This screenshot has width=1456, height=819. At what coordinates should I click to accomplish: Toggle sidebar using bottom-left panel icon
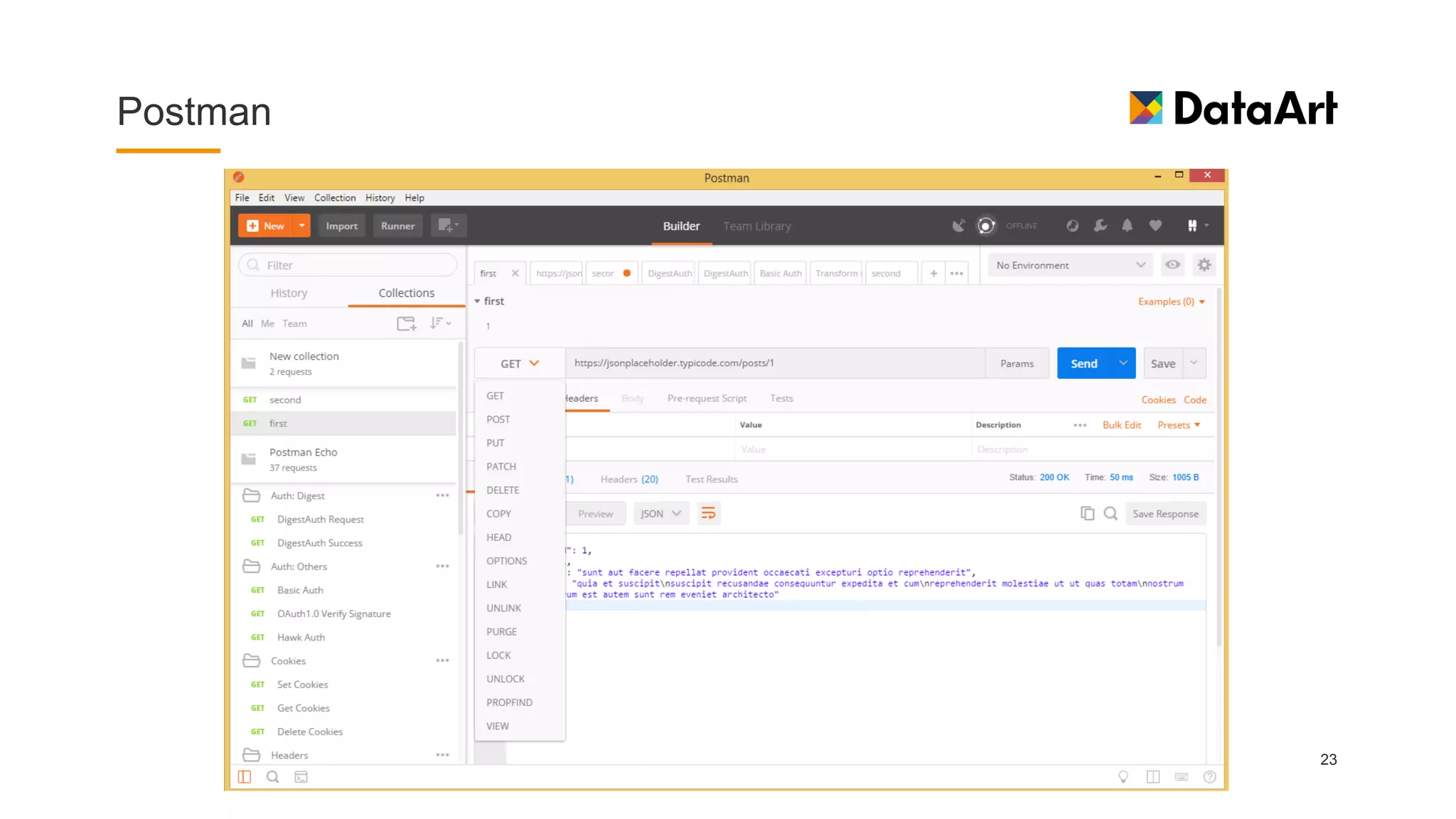click(x=245, y=777)
